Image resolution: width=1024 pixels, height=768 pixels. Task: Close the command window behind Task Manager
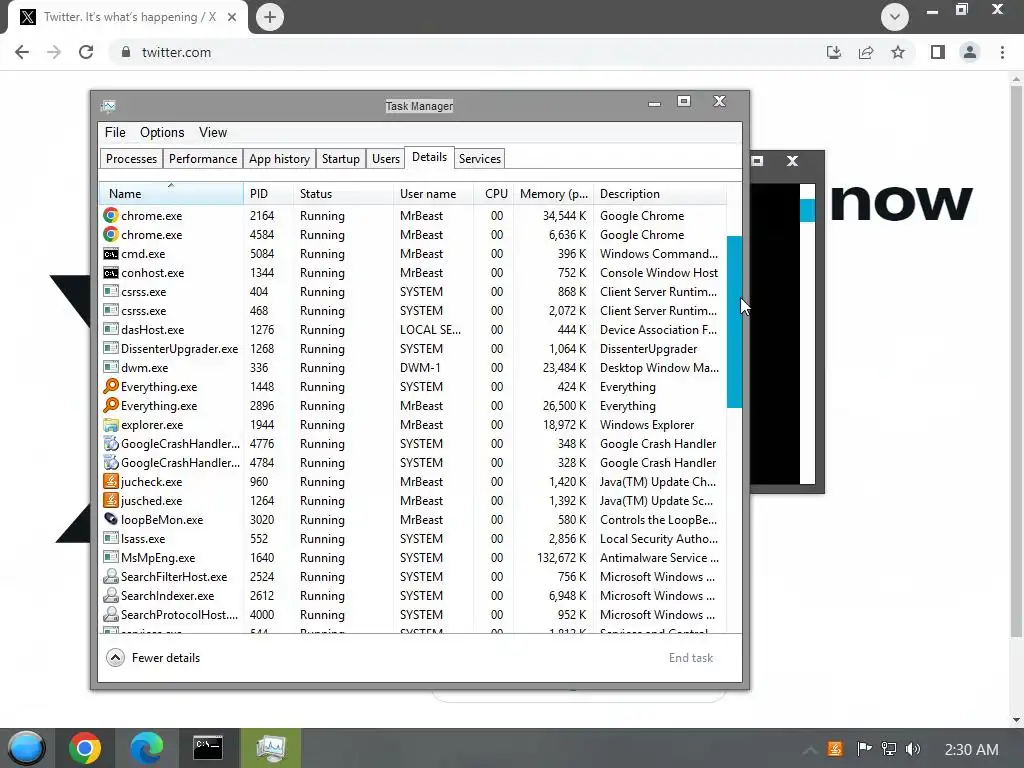coord(792,161)
